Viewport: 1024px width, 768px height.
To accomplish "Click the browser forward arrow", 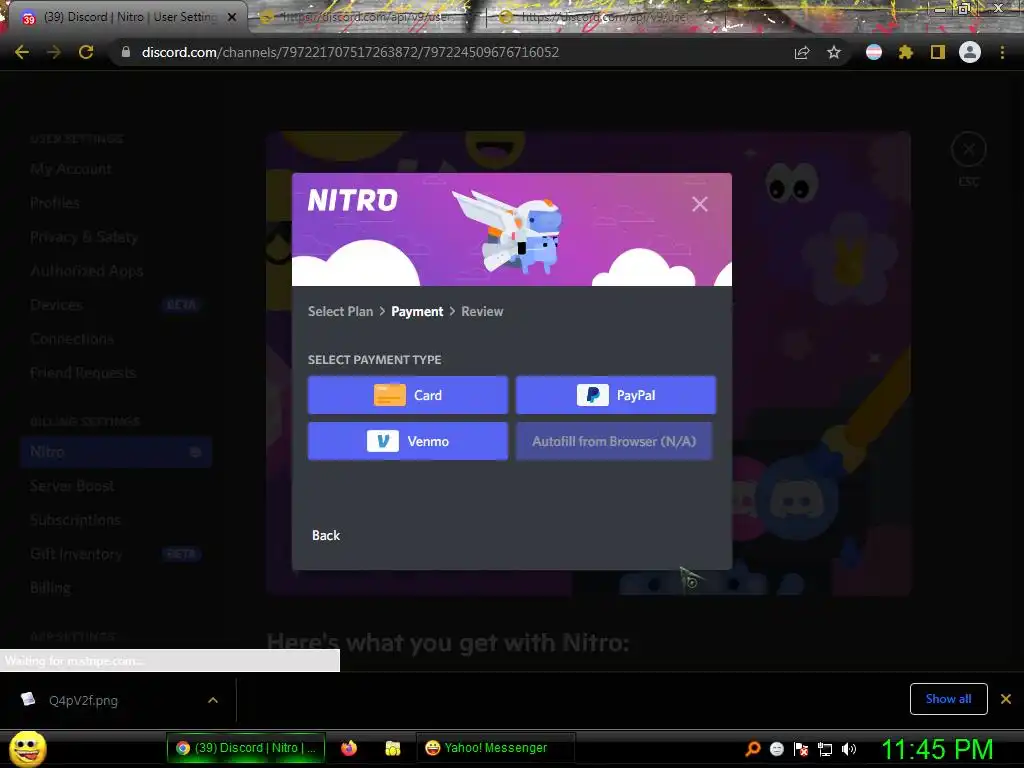I will tap(54, 52).
